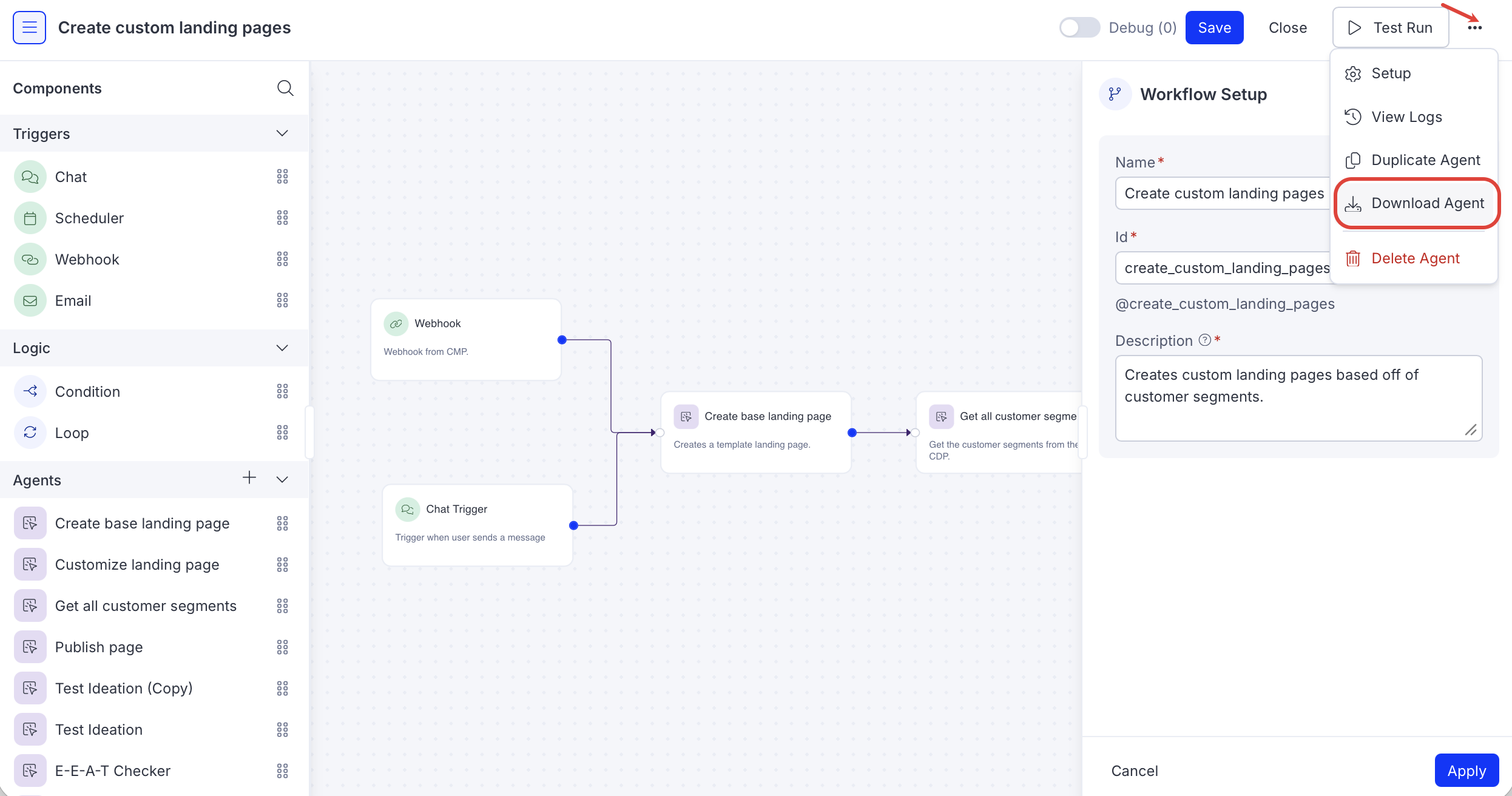Grab the drag handle for Email
1512x796 pixels.
[x=282, y=300]
